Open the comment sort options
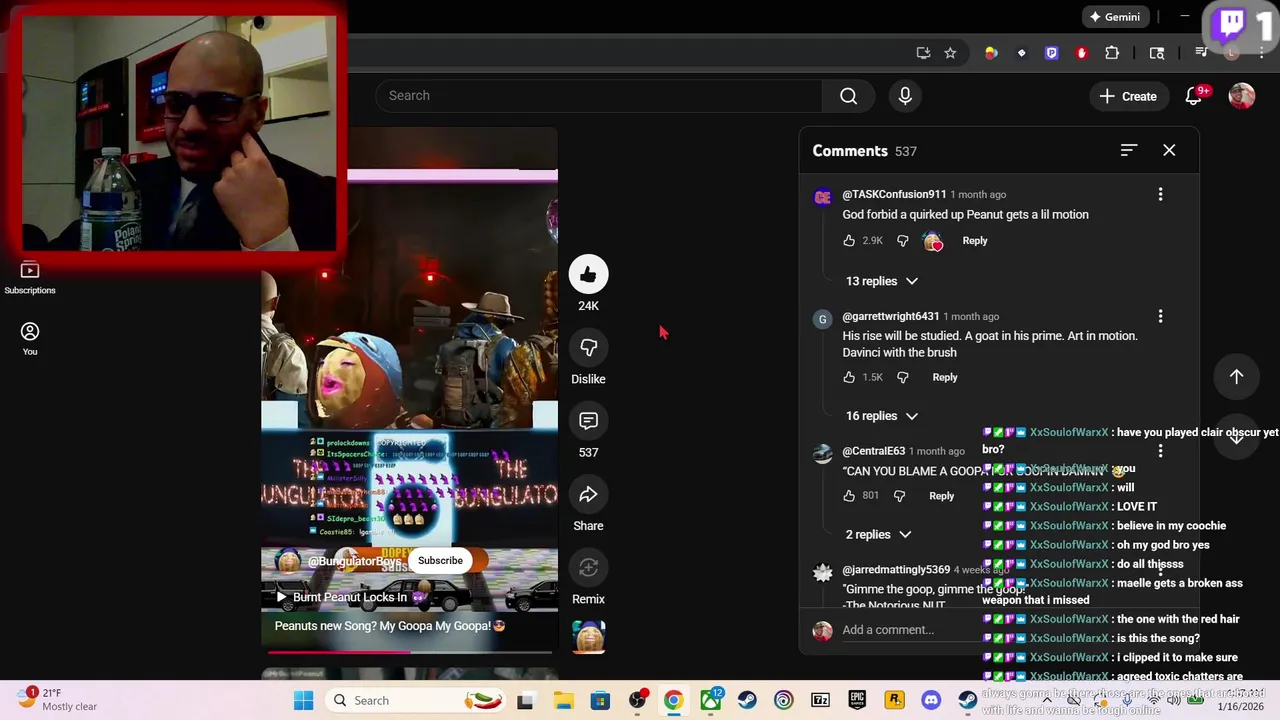 (x=1129, y=150)
